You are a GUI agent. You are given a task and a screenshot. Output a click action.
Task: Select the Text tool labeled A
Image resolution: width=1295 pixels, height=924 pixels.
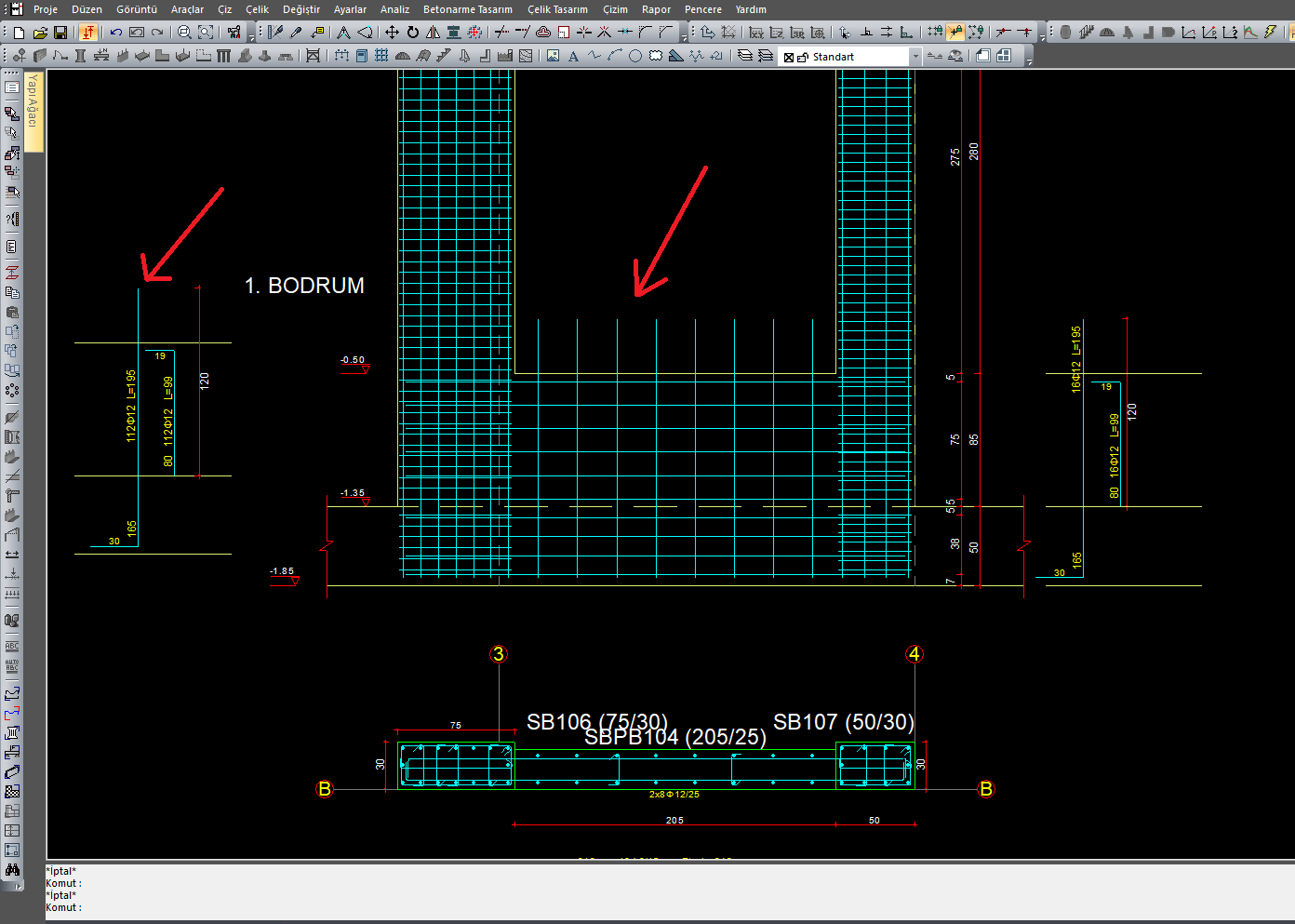(573, 56)
